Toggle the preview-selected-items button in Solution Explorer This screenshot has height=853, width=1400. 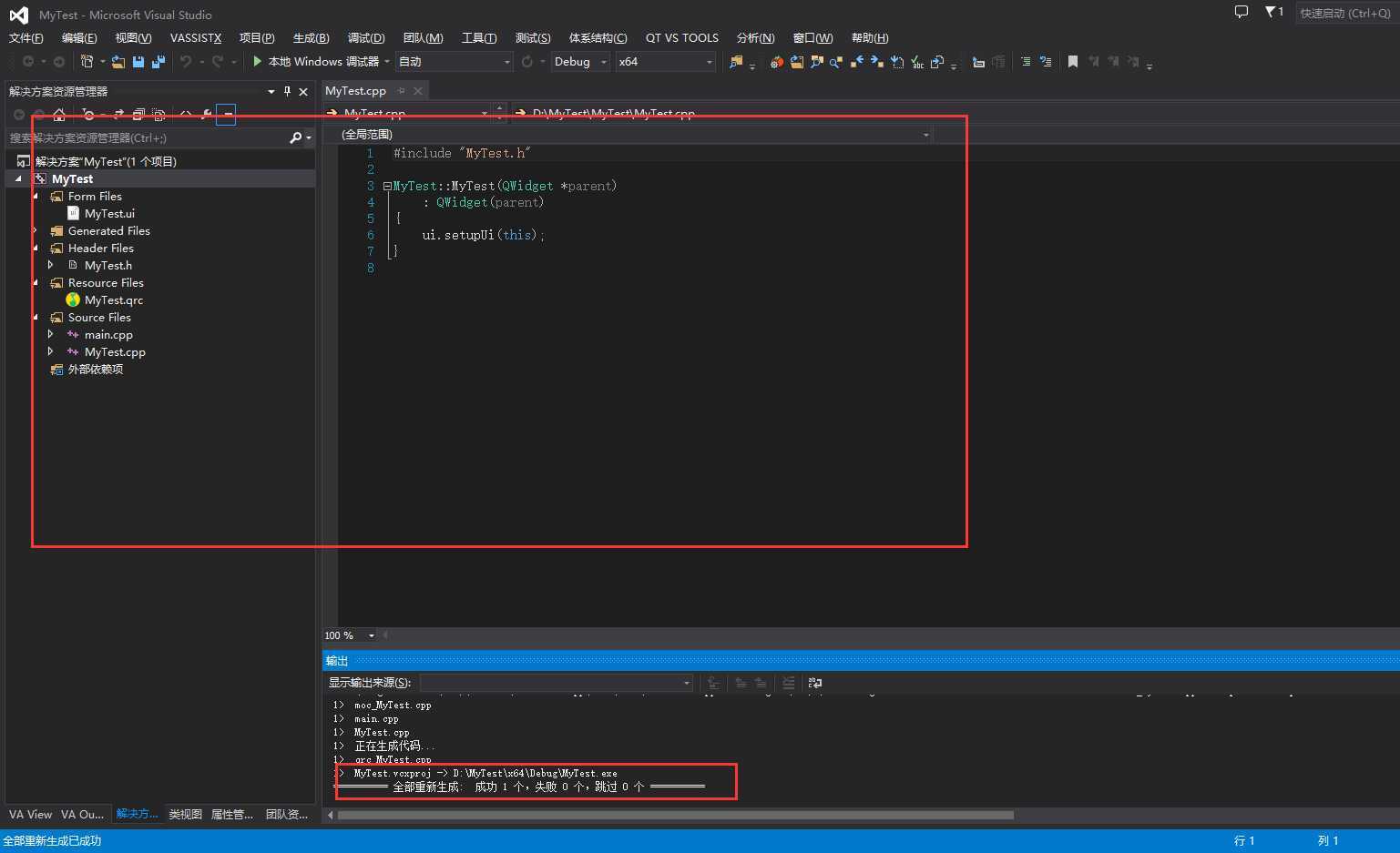coord(226,115)
